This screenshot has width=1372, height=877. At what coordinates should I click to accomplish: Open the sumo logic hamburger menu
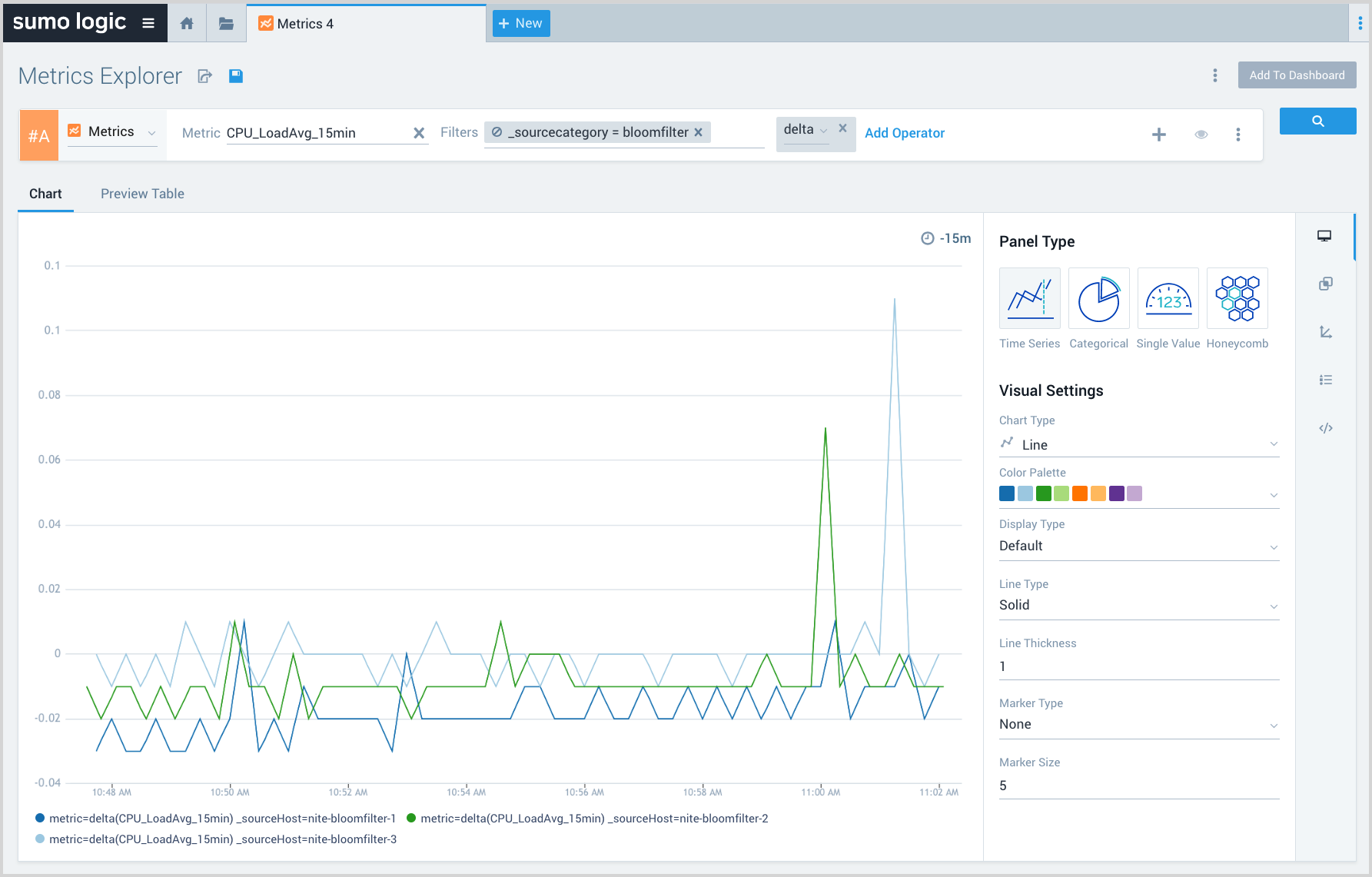point(148,23)
